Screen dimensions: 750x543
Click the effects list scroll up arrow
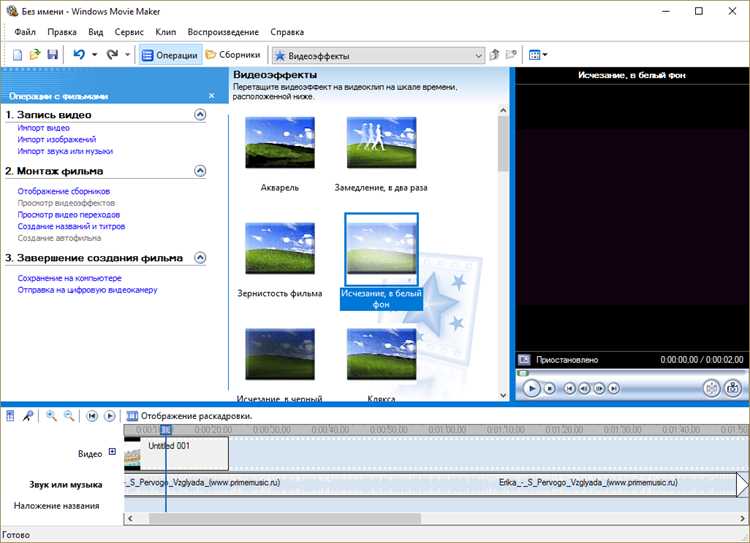point(503,110)
